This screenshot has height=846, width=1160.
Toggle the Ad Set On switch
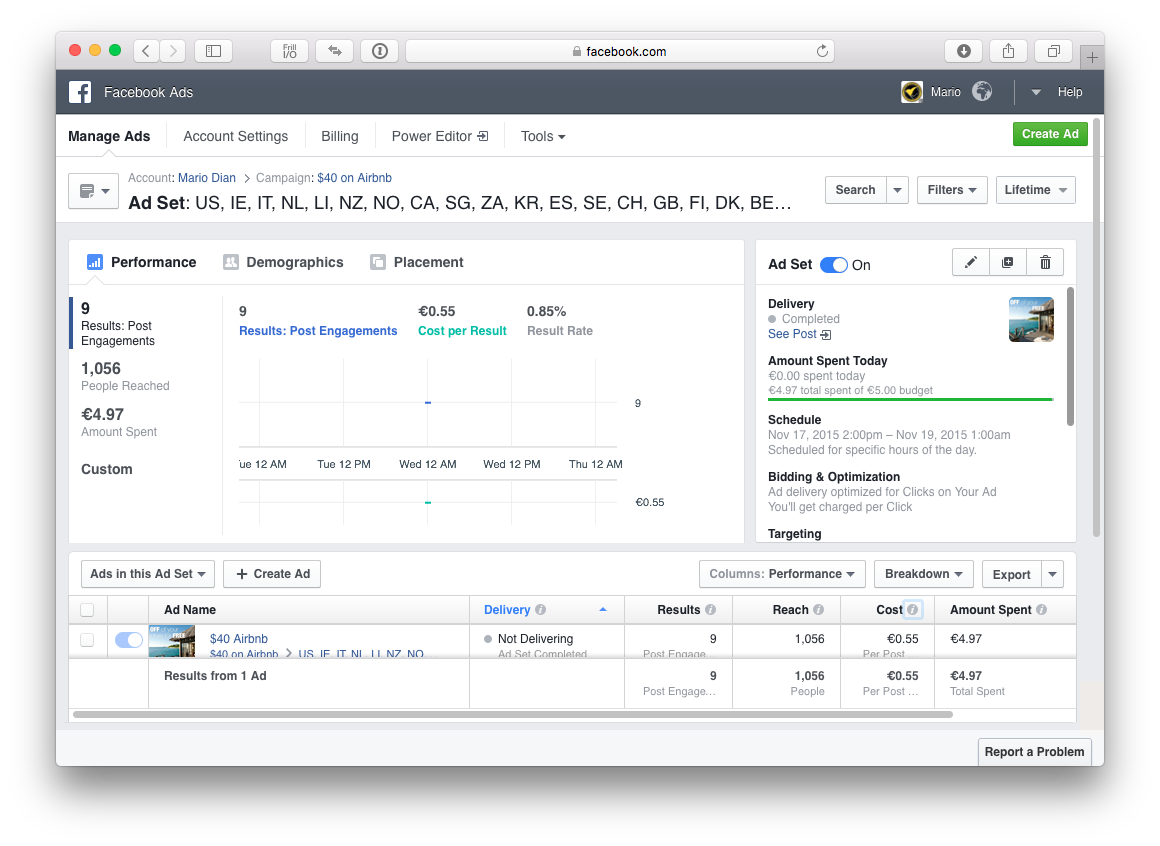point(834,265)
